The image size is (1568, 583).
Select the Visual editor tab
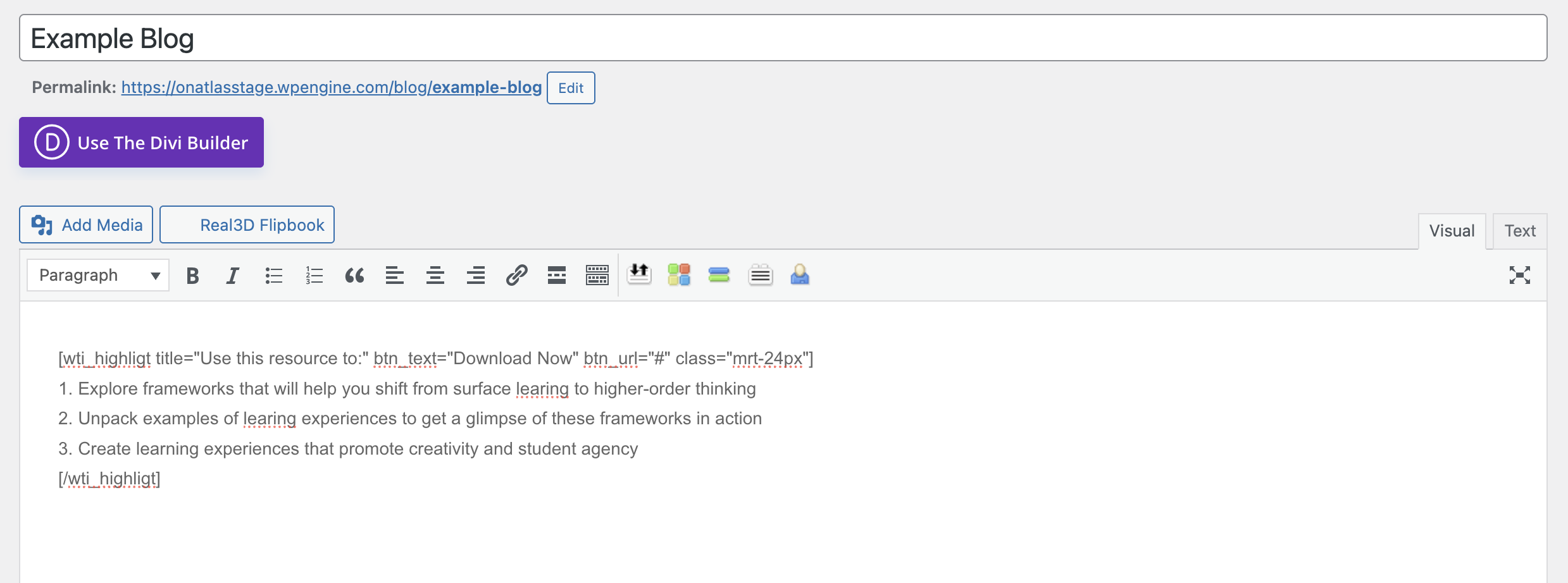(x=1452, y=231)
